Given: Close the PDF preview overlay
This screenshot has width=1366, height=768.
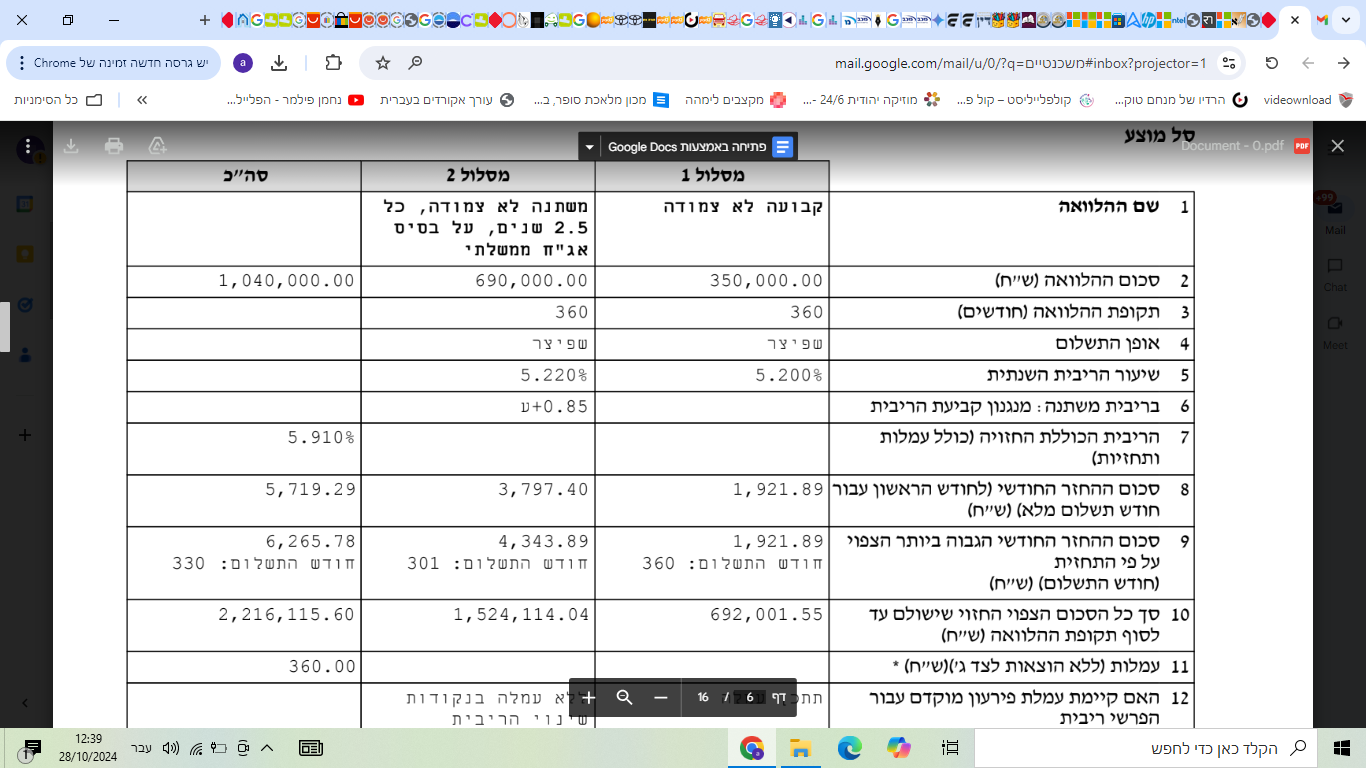Looking at the screenshot, I should (x=1338, y=146).
